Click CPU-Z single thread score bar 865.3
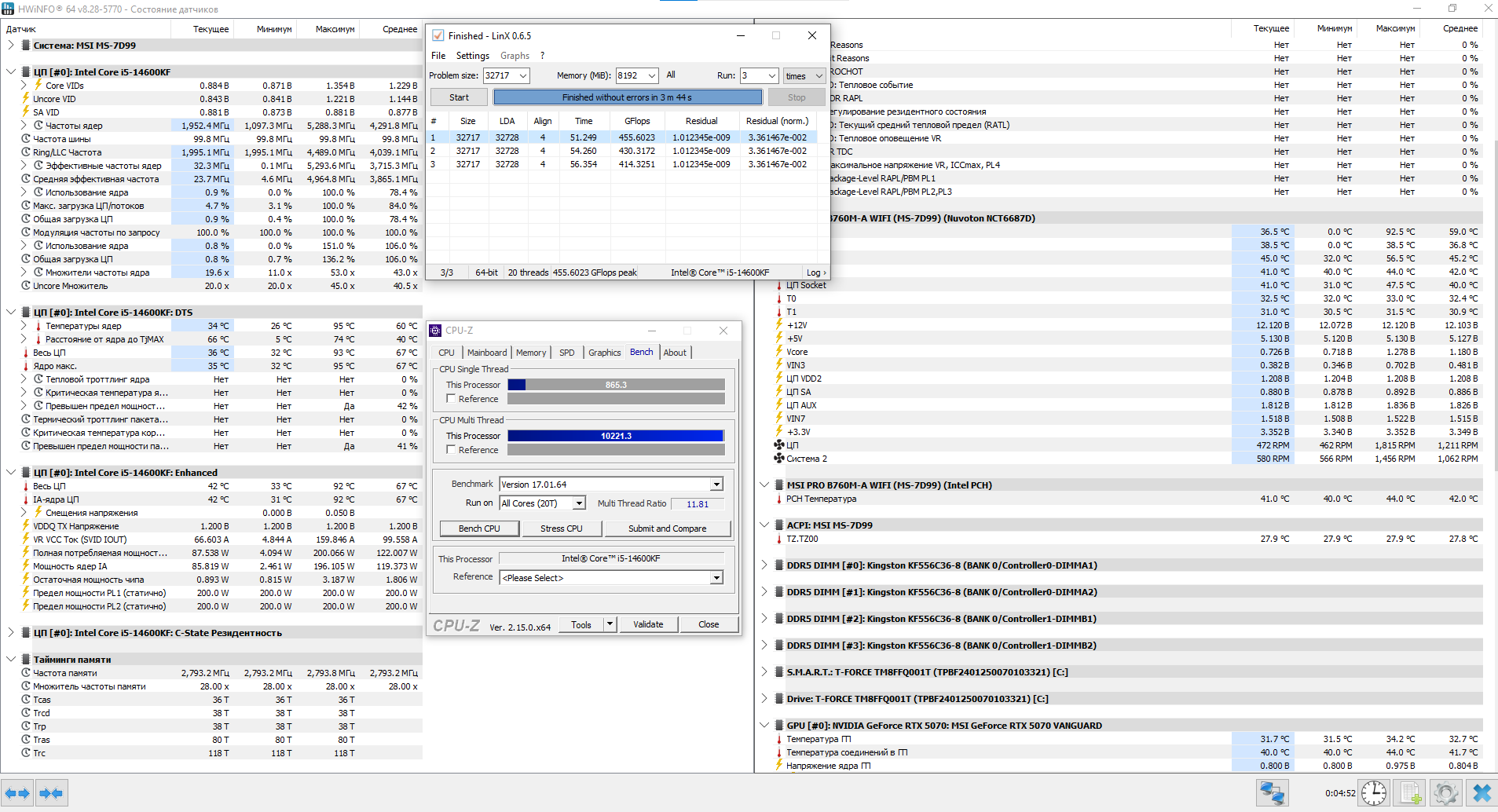This screenshot has width=1498, height=812. [616, 385]
